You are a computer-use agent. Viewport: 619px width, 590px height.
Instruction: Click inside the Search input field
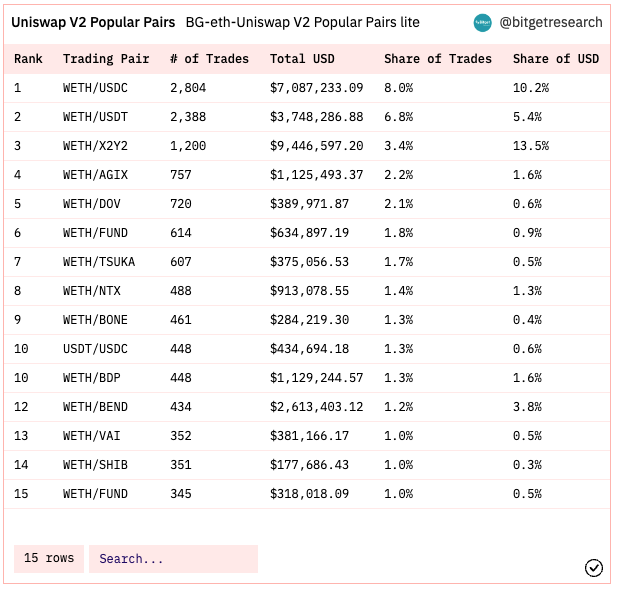click(x=173, y=558)
